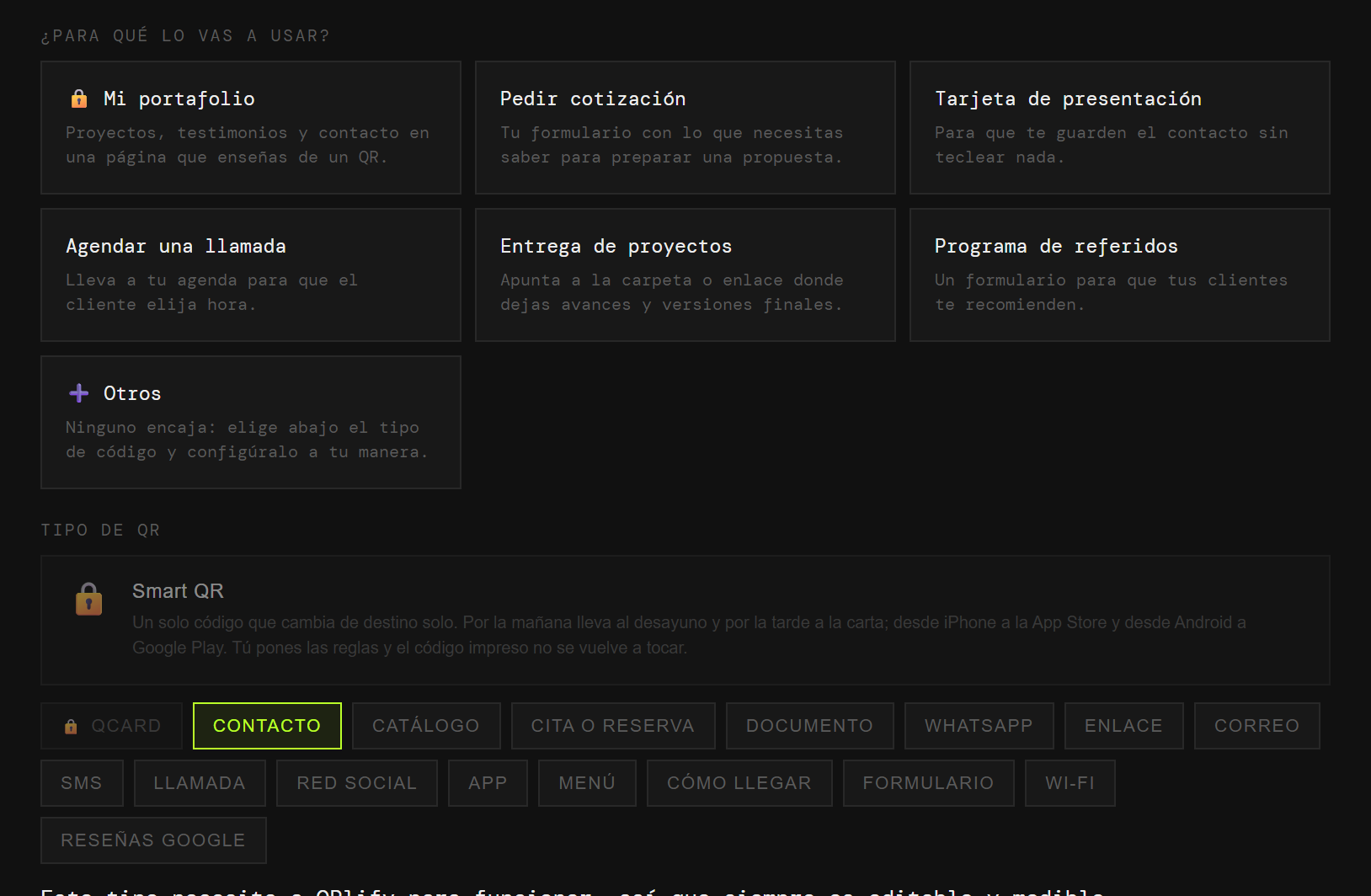Viewport: 1371px width, 896px height.
Task: Click the TIPO DE QR heading
Action: tap(100, 530)
